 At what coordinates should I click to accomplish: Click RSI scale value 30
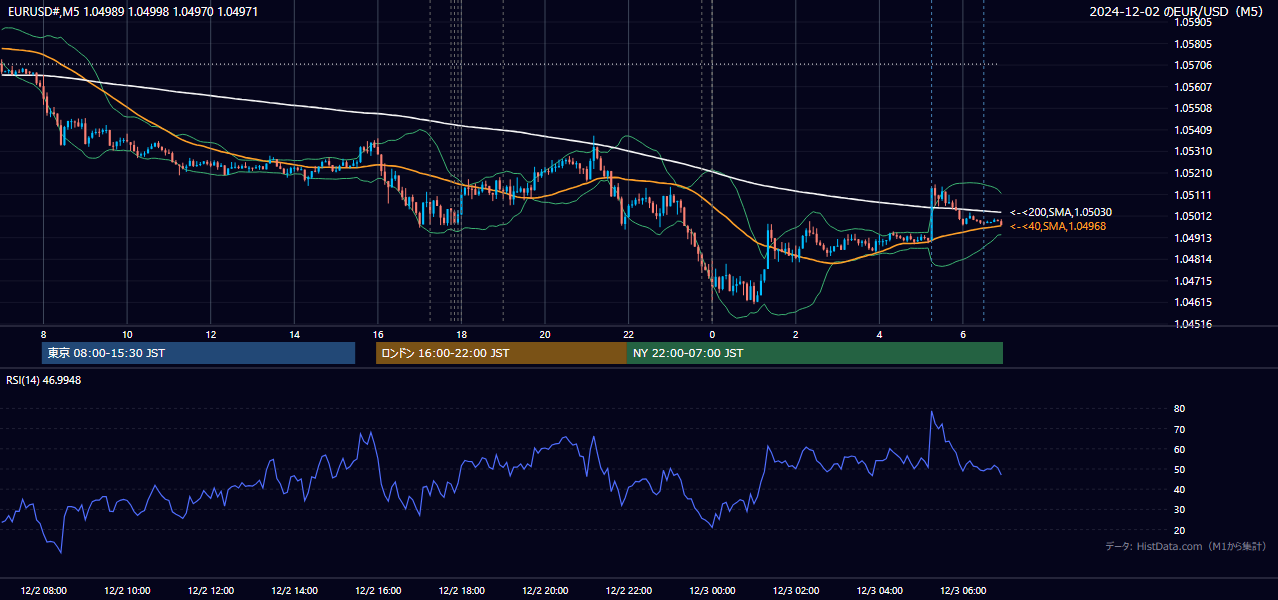point(1180,509)
